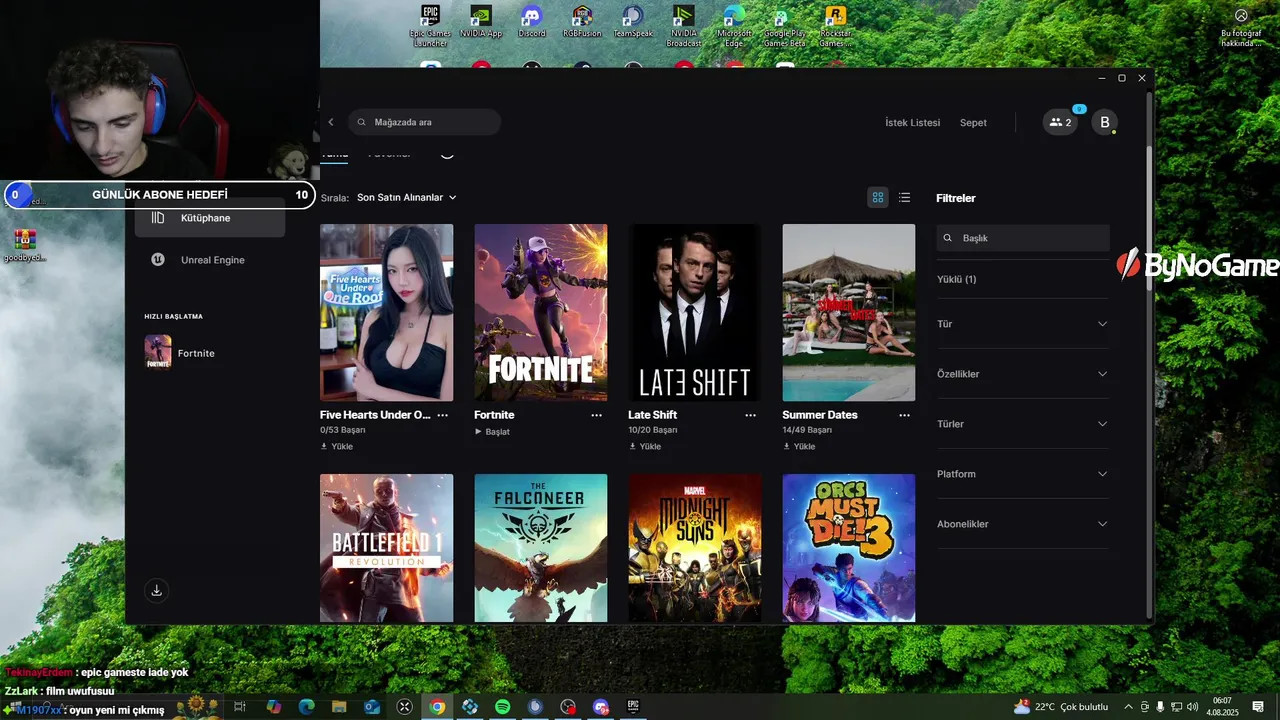Open the Summer Dates options menu
Viewport: 1280px width, 720px height.
[905, 415]
